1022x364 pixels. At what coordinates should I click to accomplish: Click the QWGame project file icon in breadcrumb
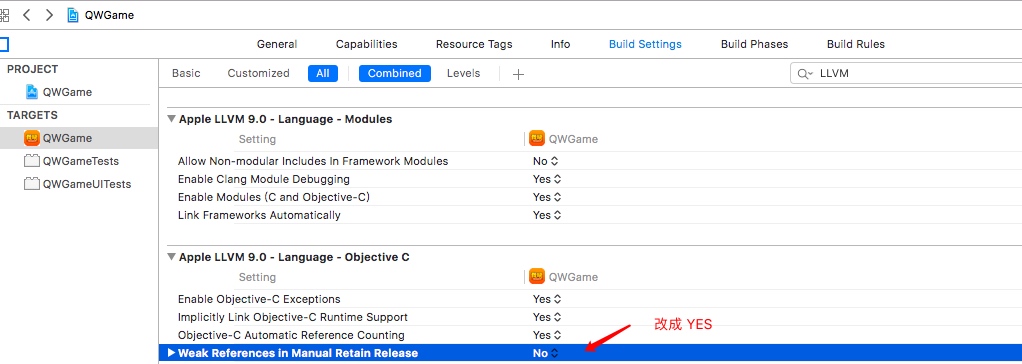[x=74, y=15]
